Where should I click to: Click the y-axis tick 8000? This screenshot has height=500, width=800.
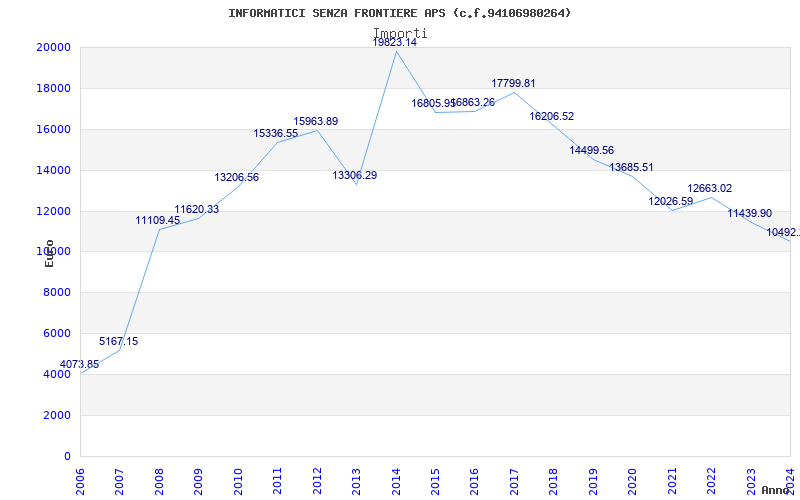click(x=56, y=292)
